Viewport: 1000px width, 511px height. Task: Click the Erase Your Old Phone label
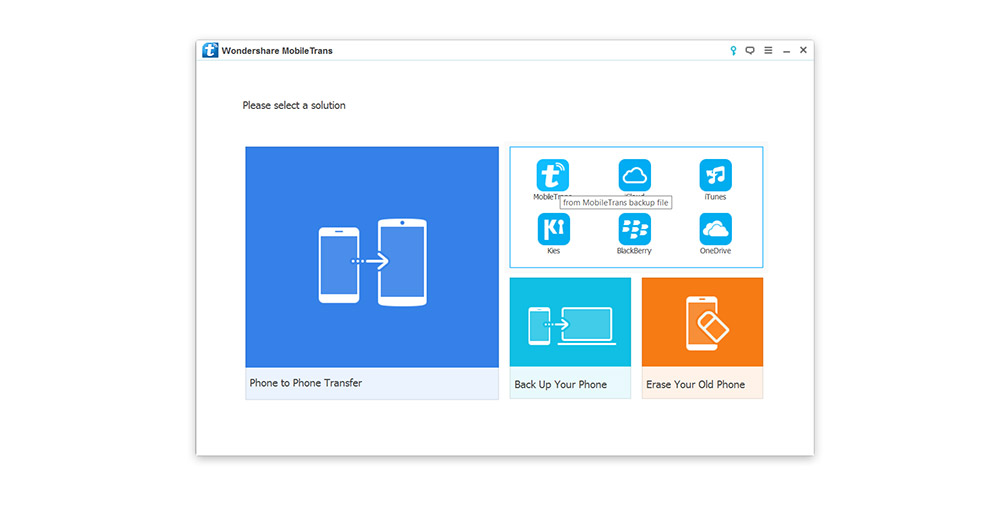pos(695,384)
